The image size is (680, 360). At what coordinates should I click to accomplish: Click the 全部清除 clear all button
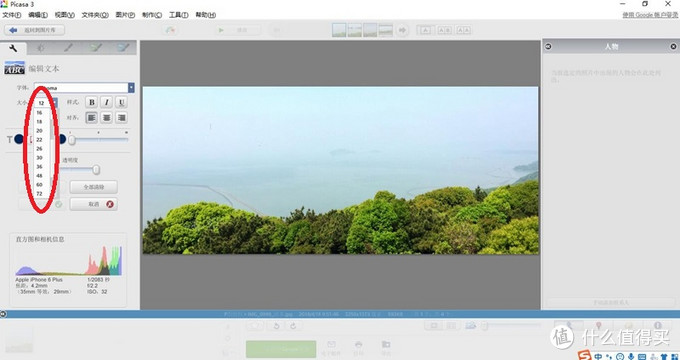pyautogui.click(x=93, y=187)
